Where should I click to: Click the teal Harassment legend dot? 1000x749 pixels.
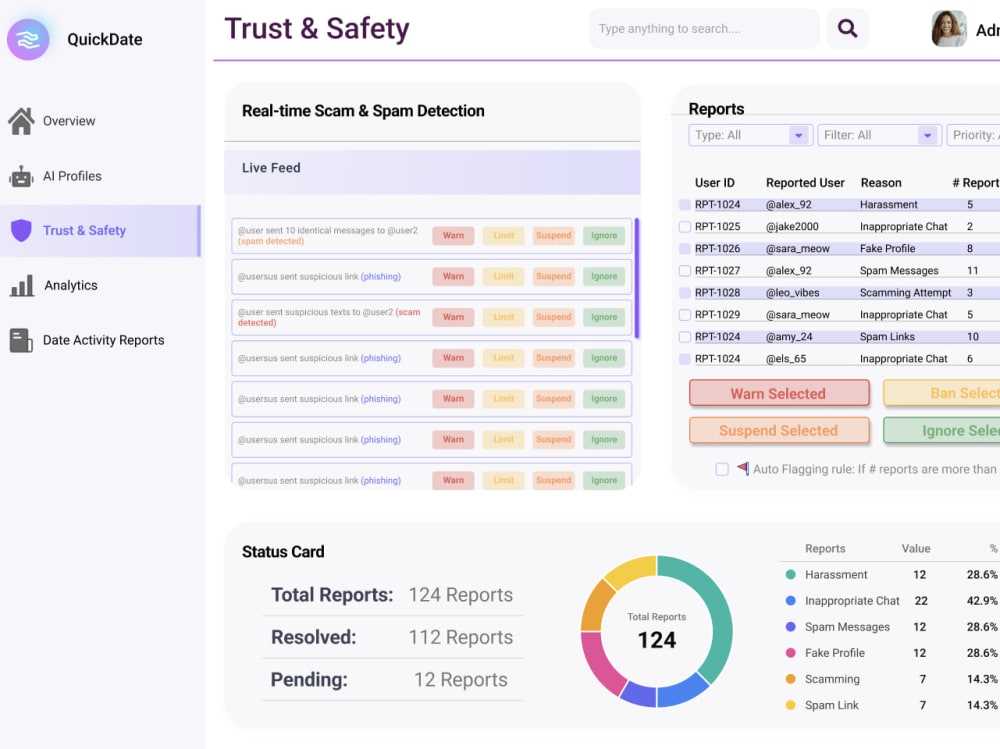(x=791, y=575)
